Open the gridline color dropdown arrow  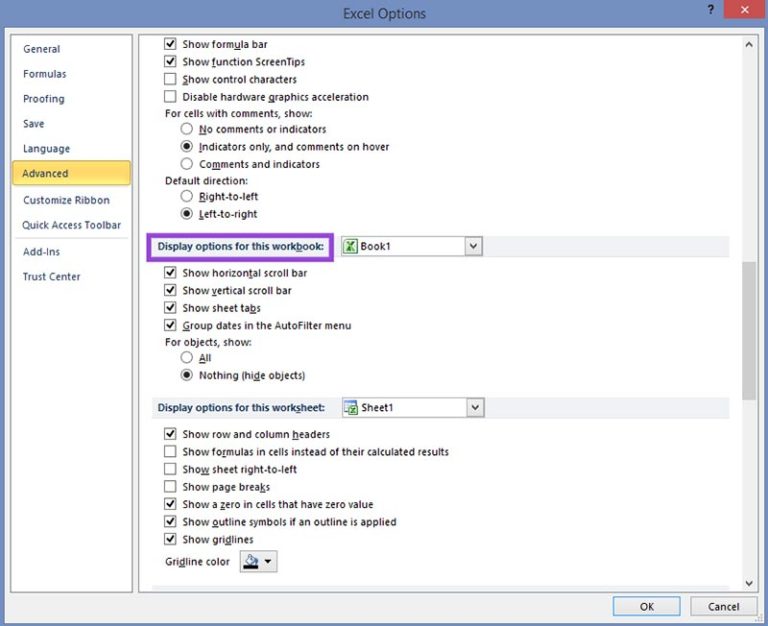(x=268, y=562)
